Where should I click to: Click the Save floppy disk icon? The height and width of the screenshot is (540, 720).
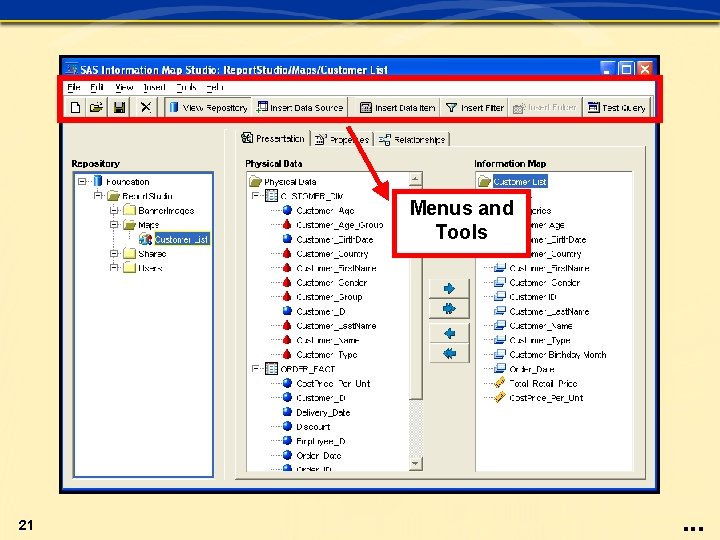[119, 107]
